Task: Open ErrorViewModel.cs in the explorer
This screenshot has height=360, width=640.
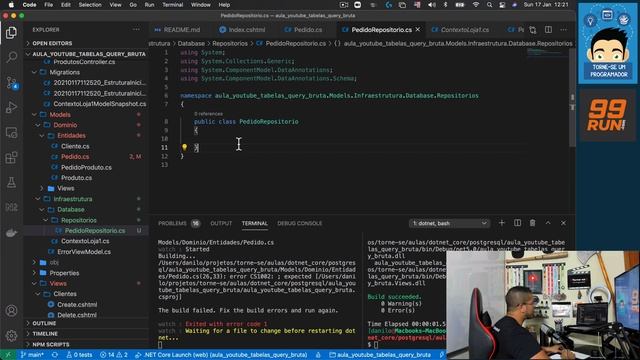Action: click(84, 252)
